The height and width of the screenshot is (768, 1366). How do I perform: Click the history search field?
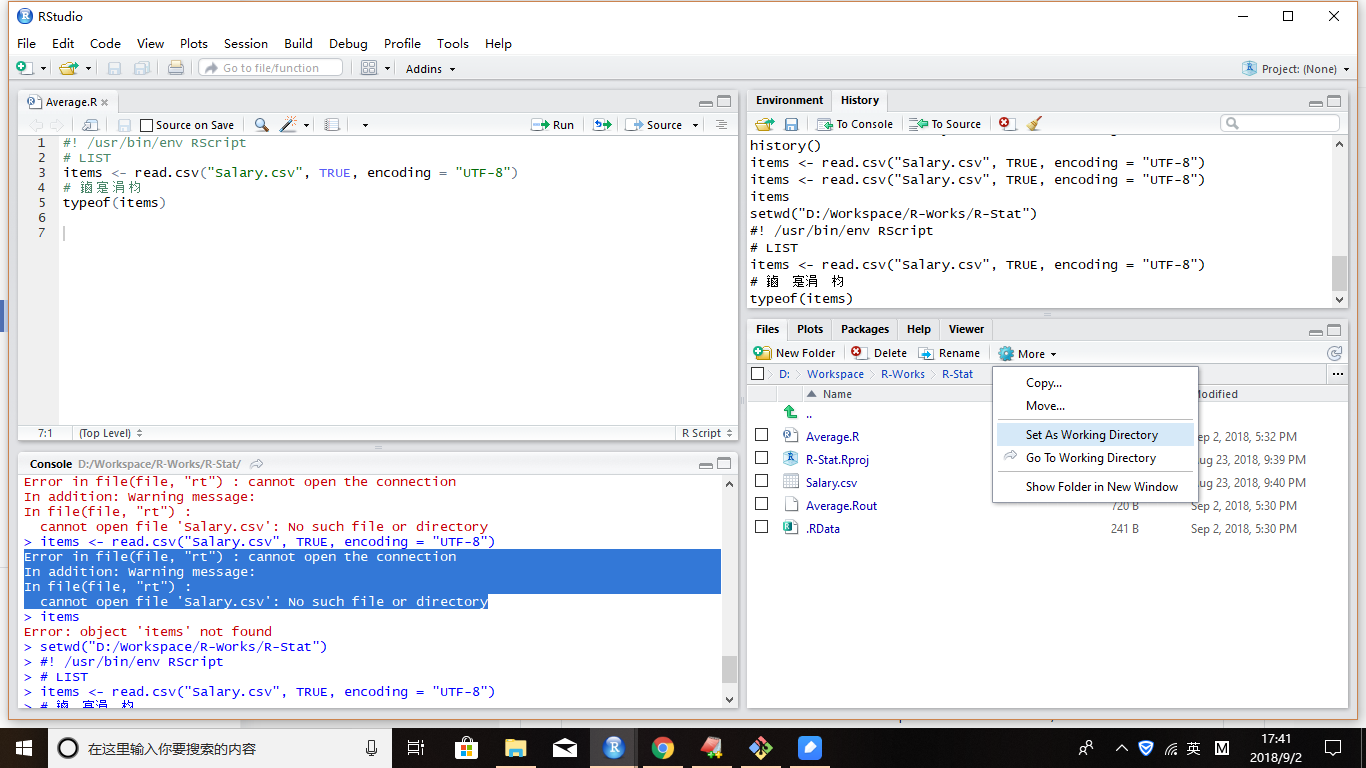coord(1280,123)
